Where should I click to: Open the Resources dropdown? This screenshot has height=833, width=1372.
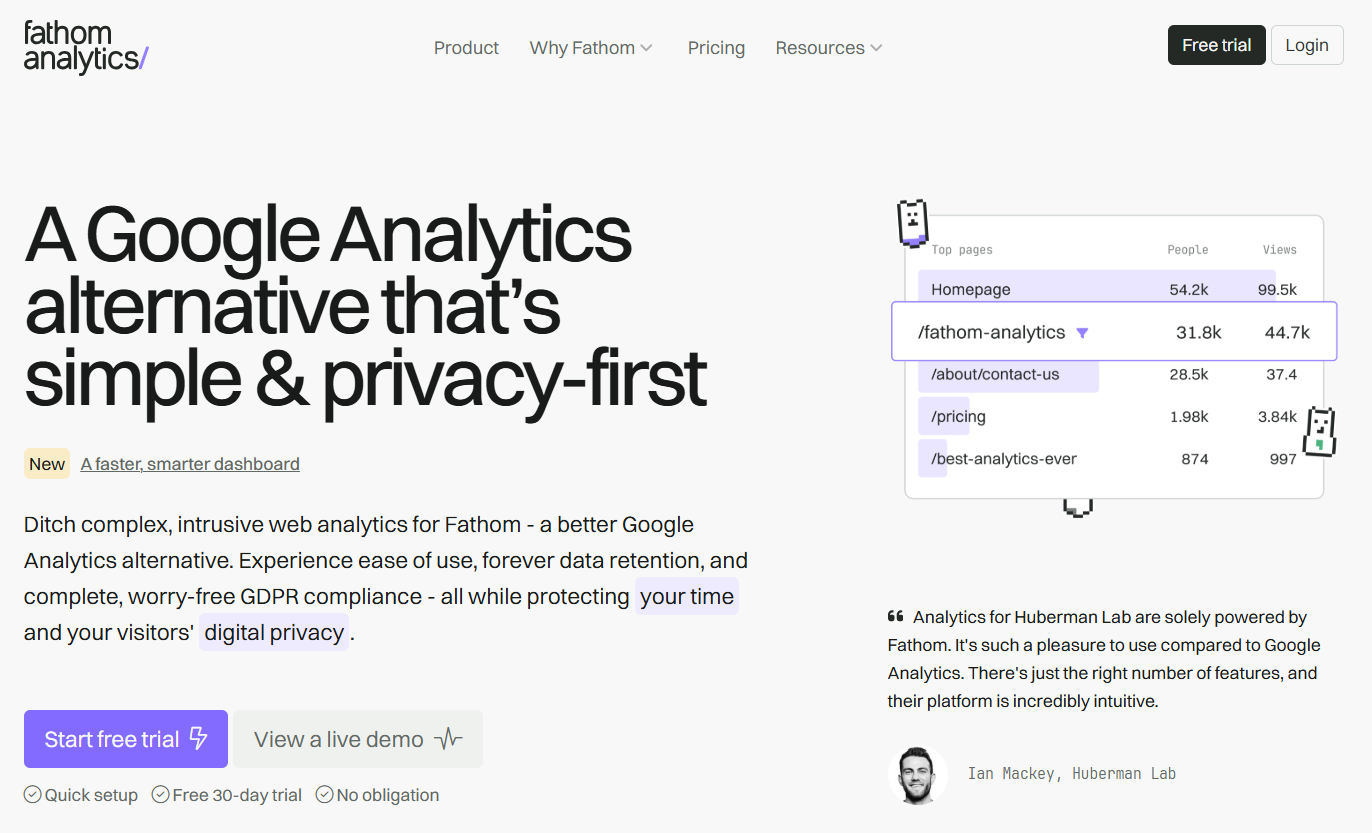click(x=828, y=47)
